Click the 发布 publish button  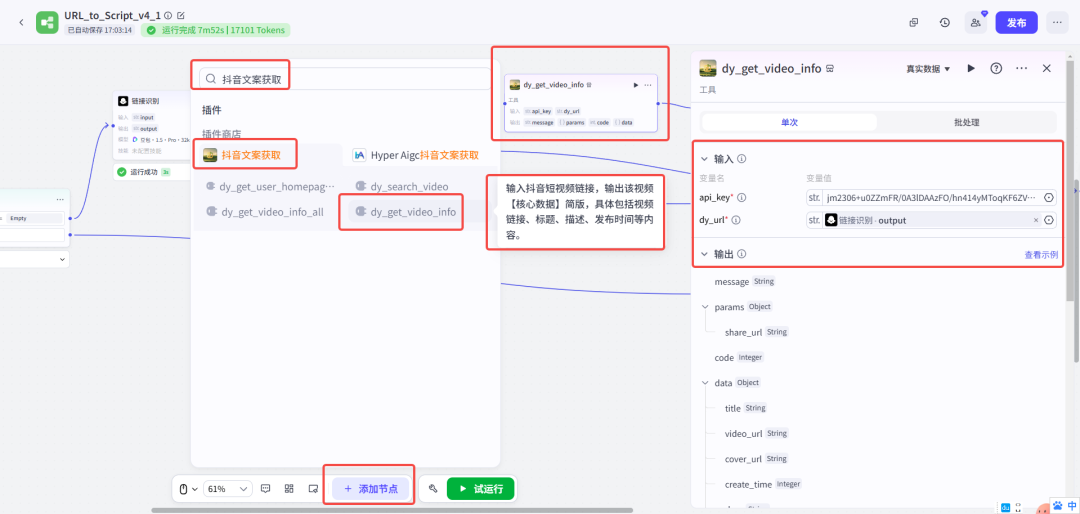[1017, 23]
